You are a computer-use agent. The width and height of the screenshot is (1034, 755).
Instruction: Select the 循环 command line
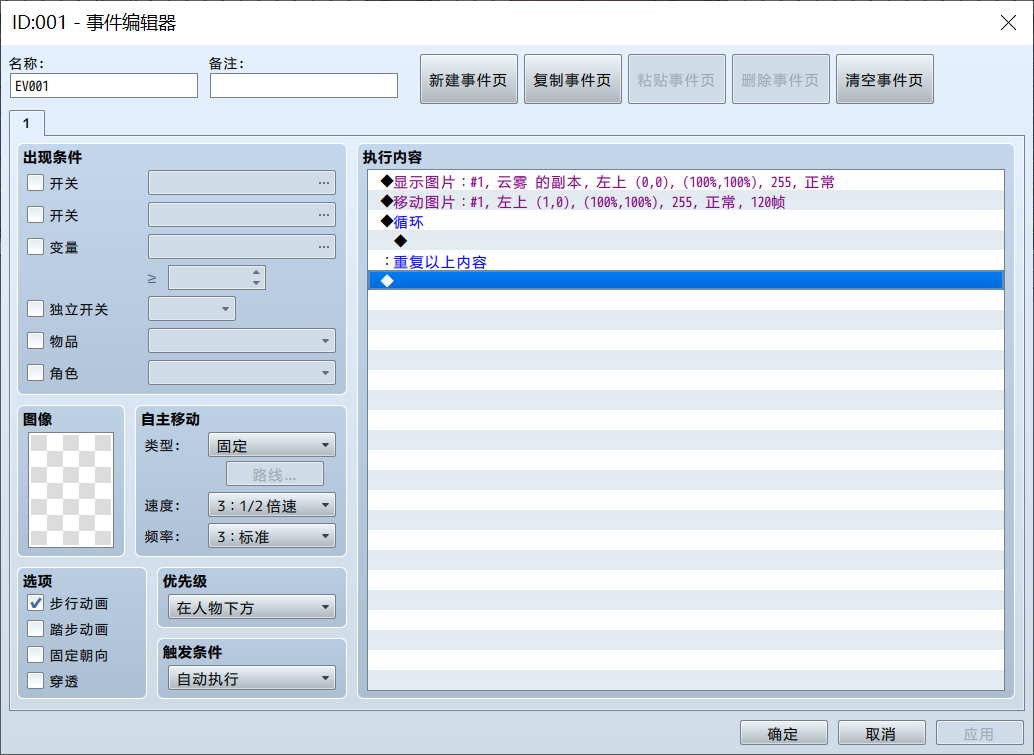[x=686, y=222]
